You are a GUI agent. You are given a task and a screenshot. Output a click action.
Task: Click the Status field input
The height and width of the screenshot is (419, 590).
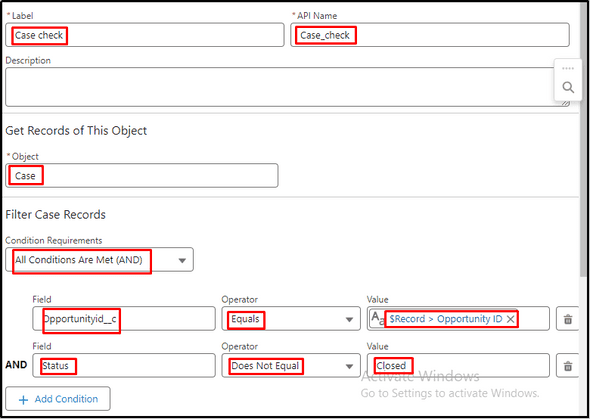124,366
